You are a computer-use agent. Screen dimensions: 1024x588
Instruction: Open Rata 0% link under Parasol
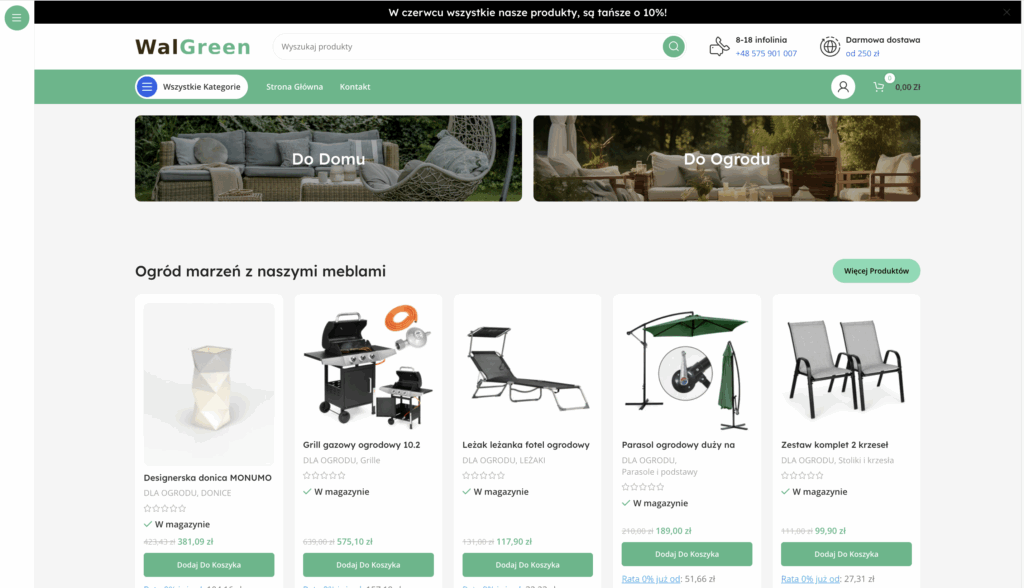[651, 579]
